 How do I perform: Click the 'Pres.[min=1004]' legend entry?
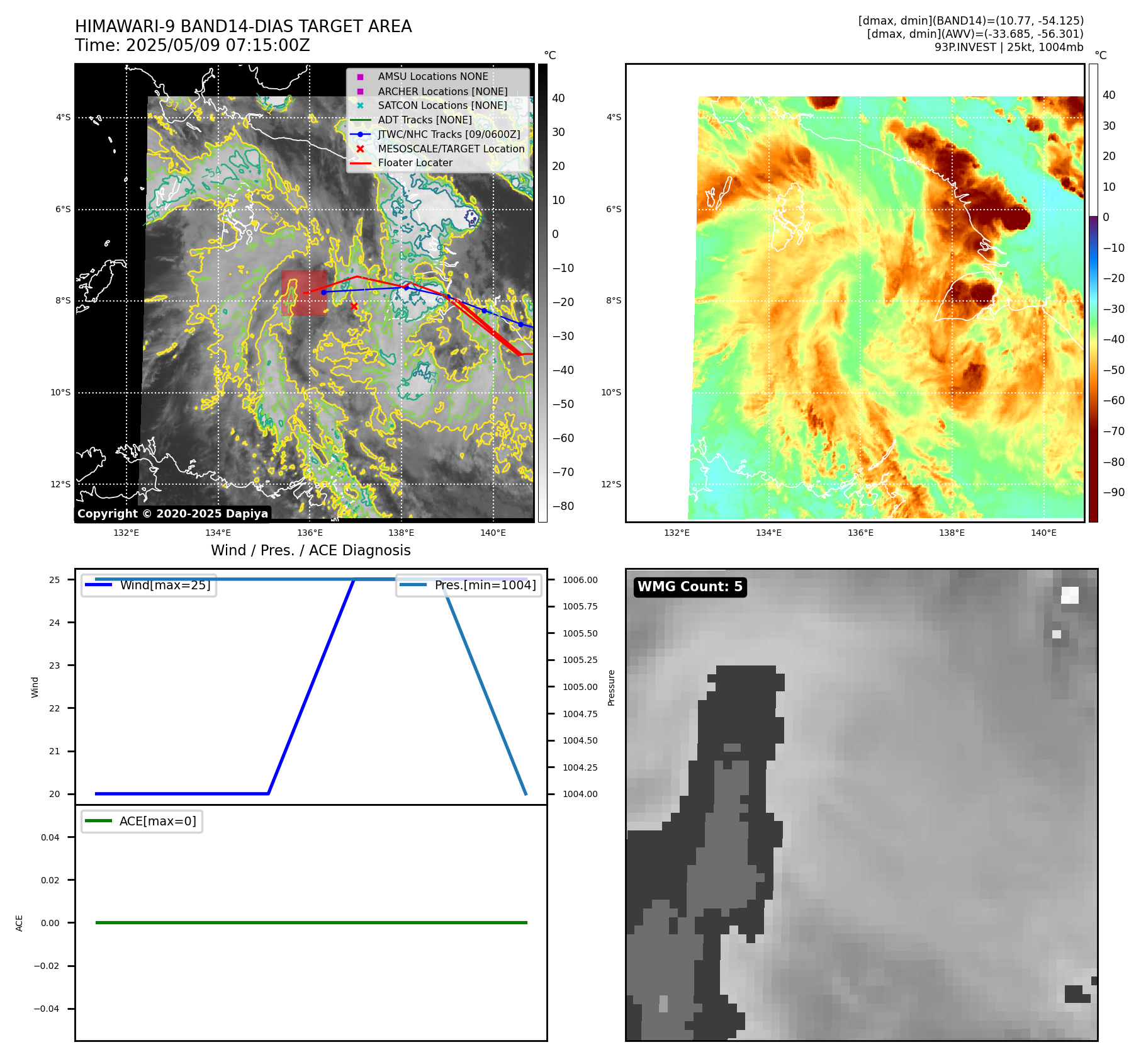(469, 585)
